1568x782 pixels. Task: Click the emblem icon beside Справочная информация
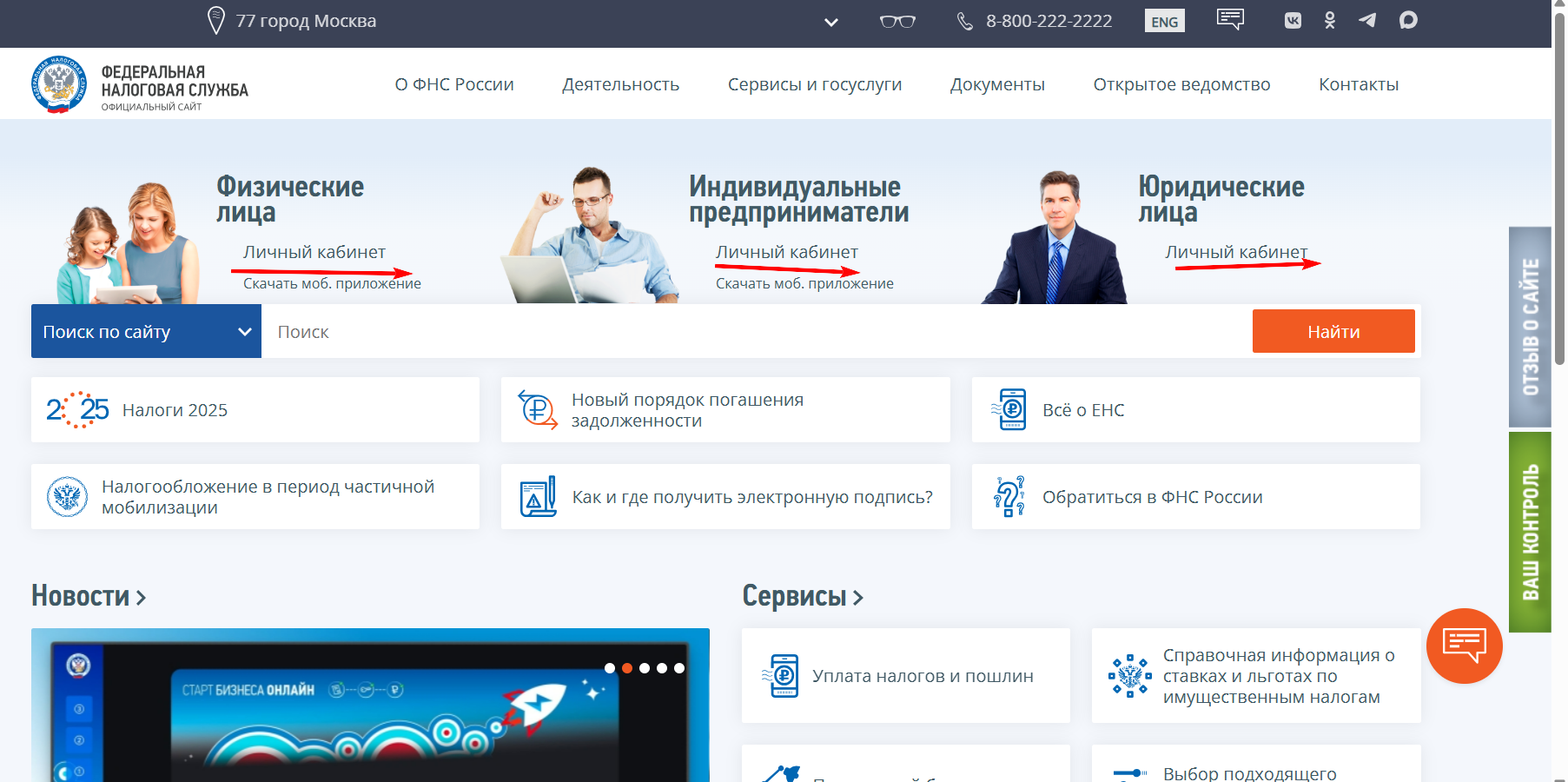1129,676
